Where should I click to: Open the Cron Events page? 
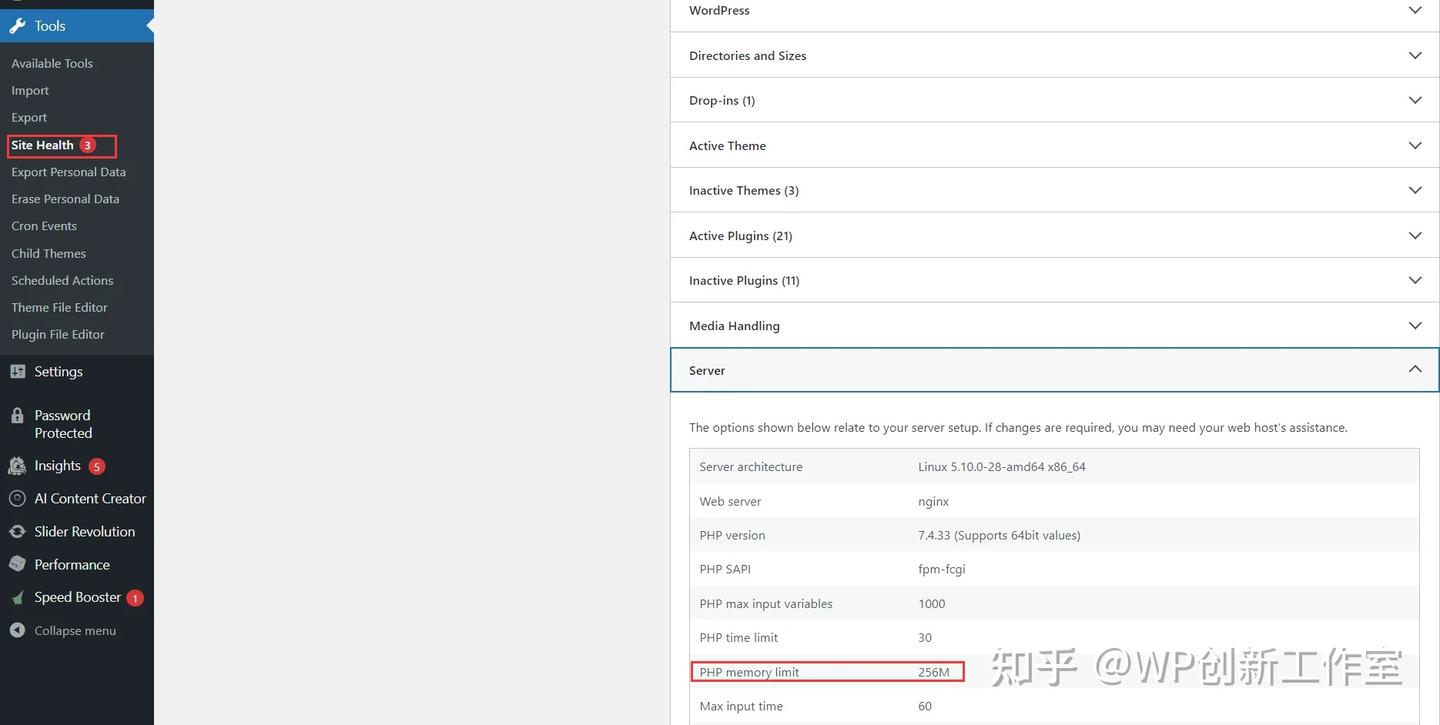44,226
